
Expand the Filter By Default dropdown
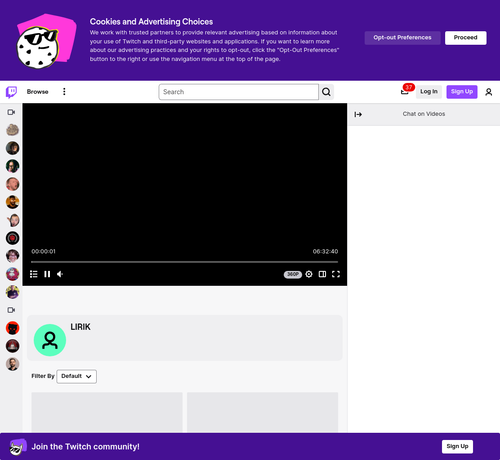click(x=77, y=376)
